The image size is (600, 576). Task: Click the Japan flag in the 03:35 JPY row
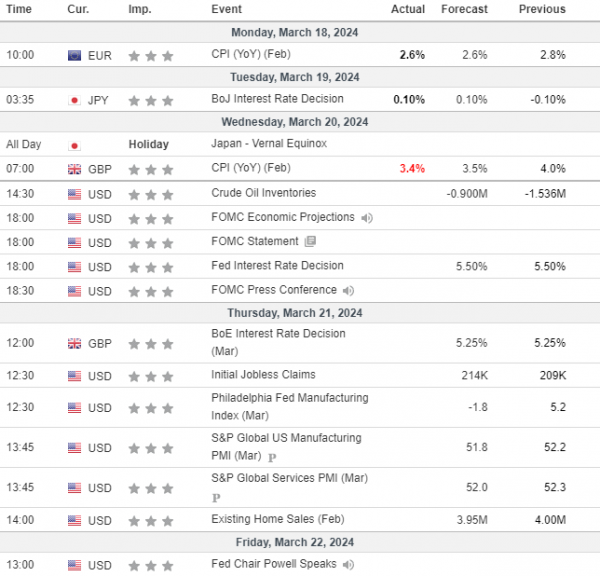point(74,101)
